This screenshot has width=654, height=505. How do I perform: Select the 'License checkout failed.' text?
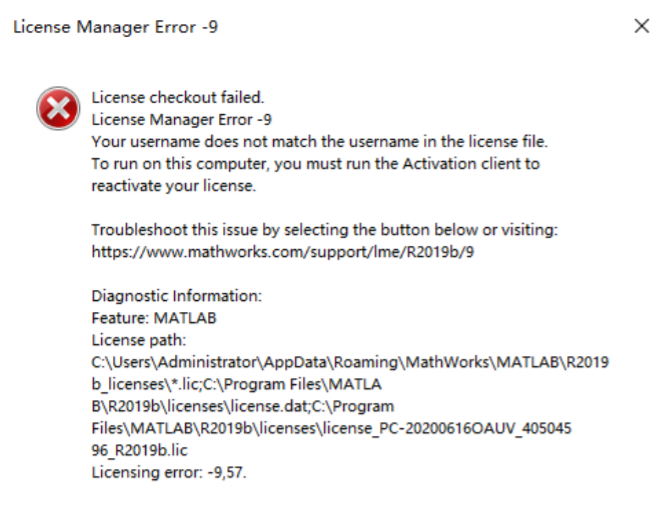pos(177,97)
